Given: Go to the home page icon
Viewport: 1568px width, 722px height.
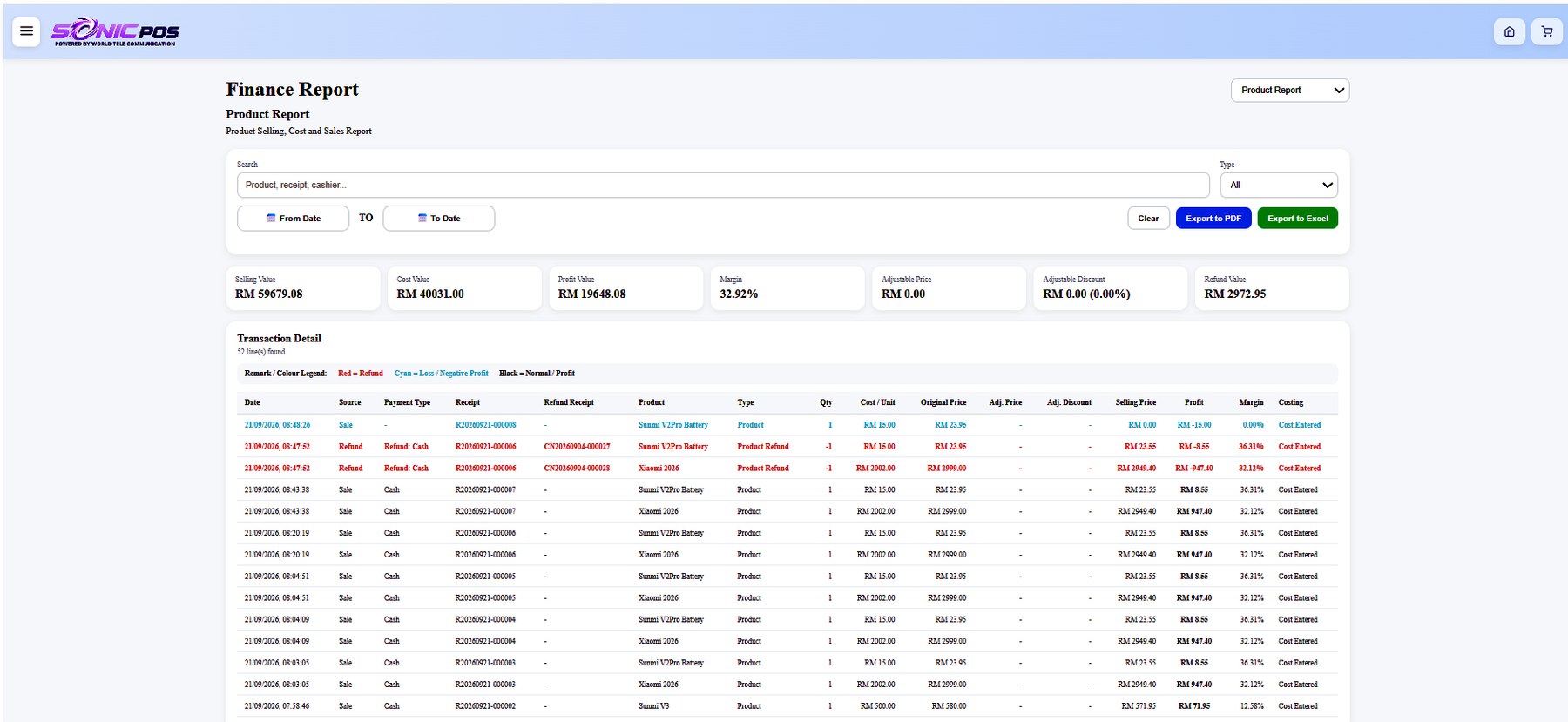Looking at the screenshot, I should (x=1509, y=31).
